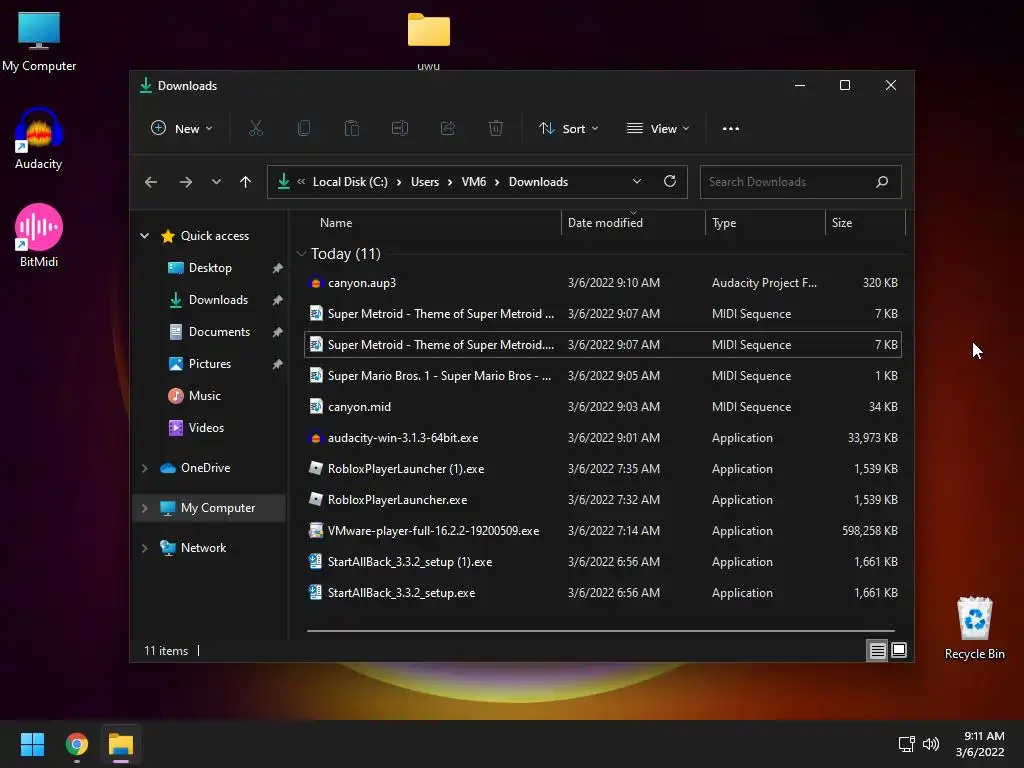Go up one folder level arrow
The width and height of the screenshot is (1024, 768).
(x=245, y=182)
